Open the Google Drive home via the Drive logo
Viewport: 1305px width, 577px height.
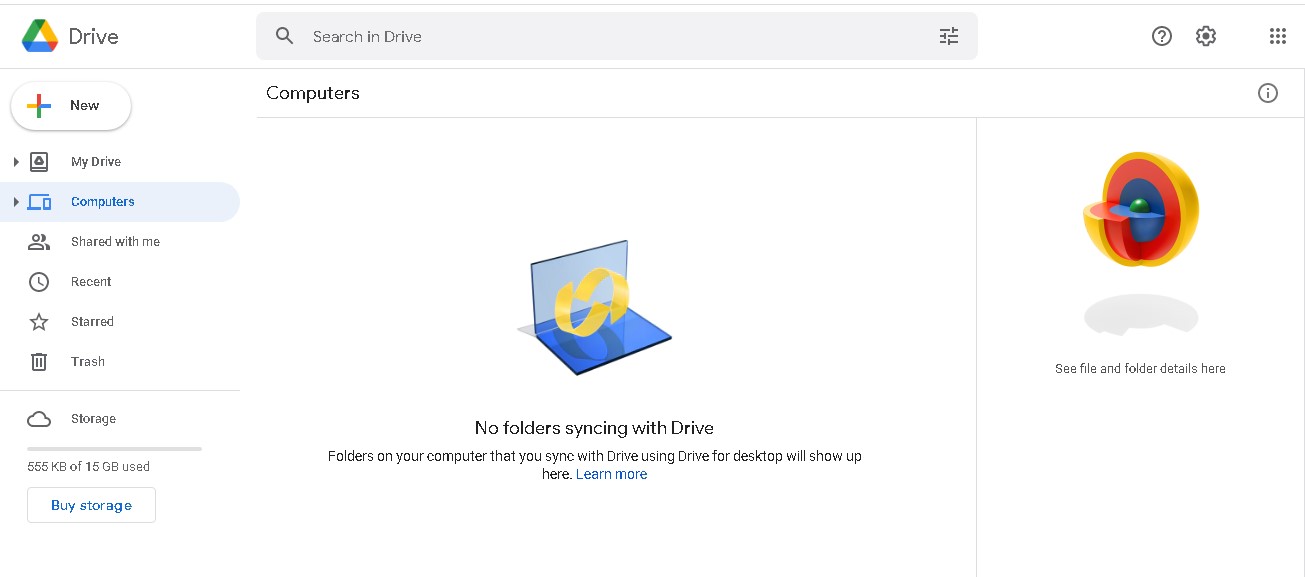tap(68, 36)
